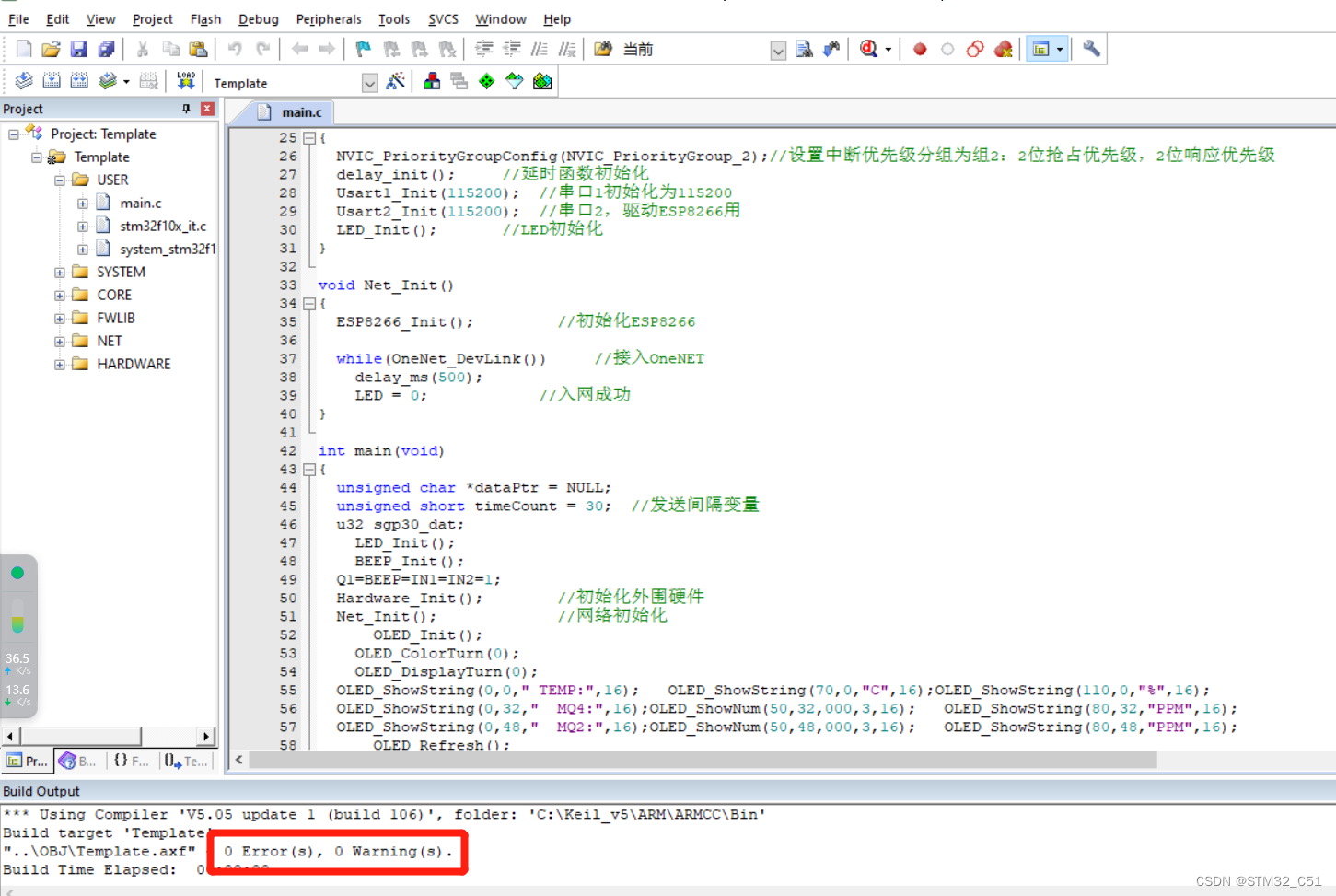This screenshot has height=896, width=1336.
Task: Click Project panel scroll right arrow
Action: pyautogui.click(x=207, y=737)
